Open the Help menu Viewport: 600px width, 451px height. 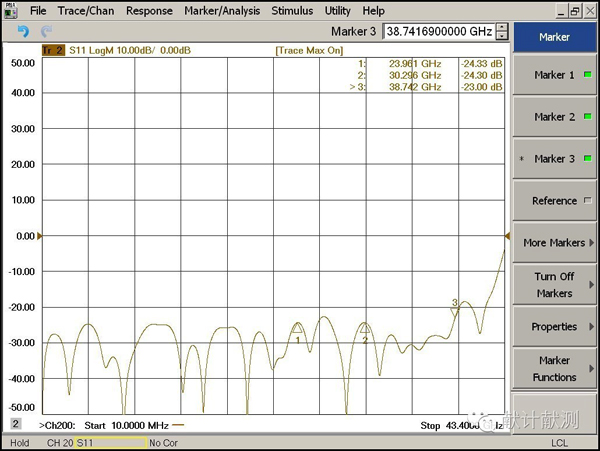[x=373, y=11]
